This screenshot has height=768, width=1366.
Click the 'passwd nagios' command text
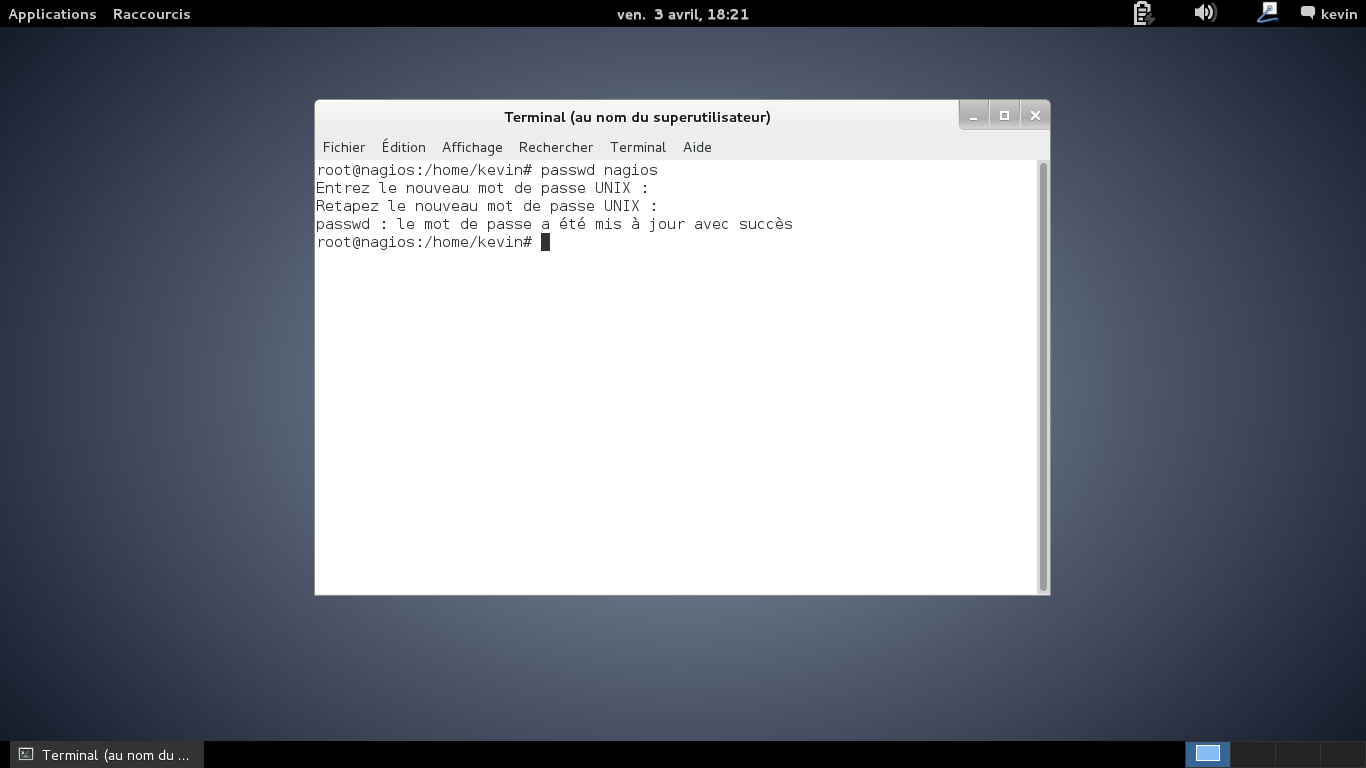(599, 170)
